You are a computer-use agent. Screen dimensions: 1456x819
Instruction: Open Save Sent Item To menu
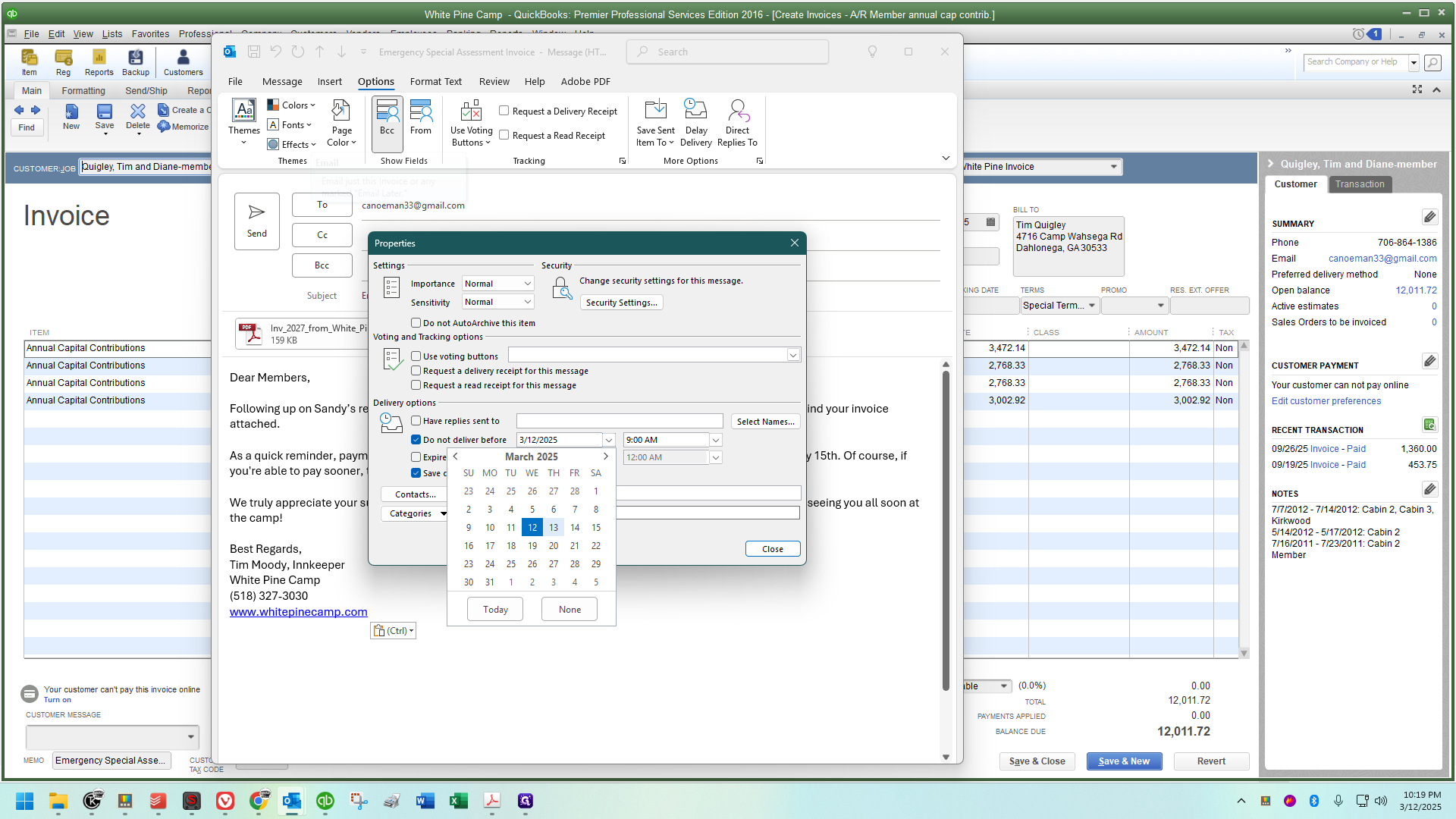pos(655,123)
